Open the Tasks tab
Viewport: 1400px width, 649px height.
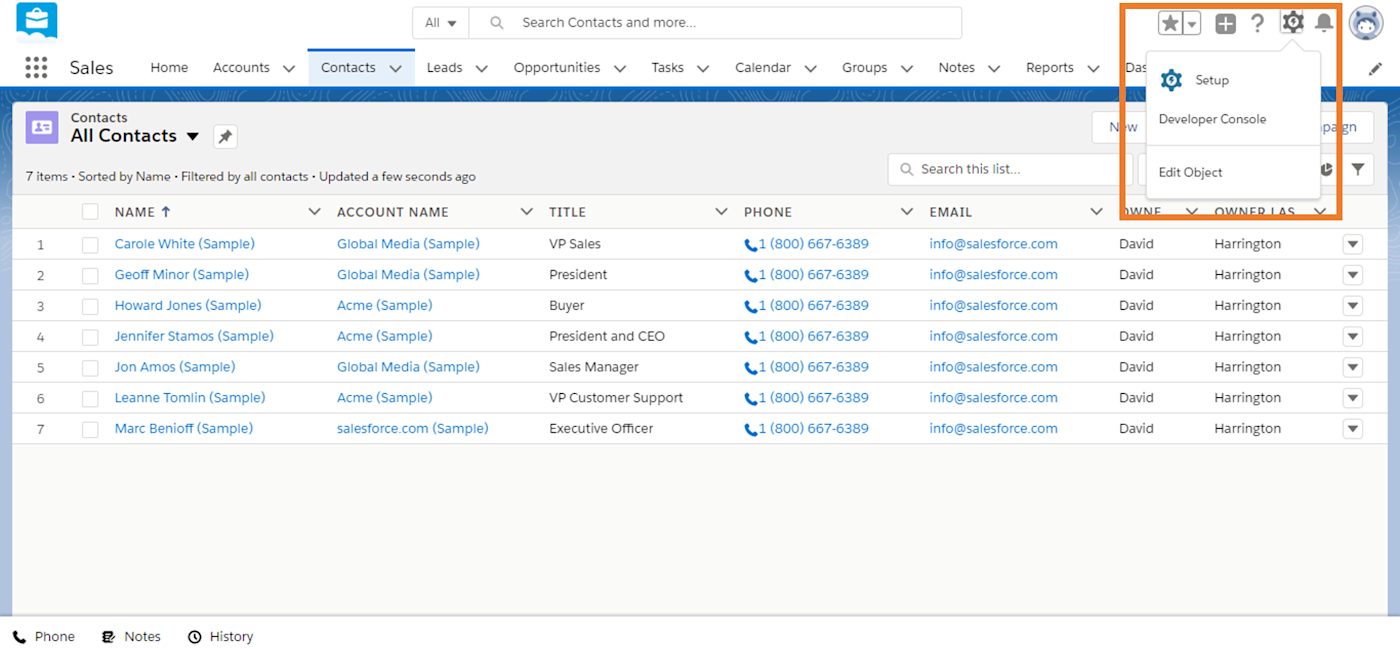pyautogui.click(x=667, y=68)
